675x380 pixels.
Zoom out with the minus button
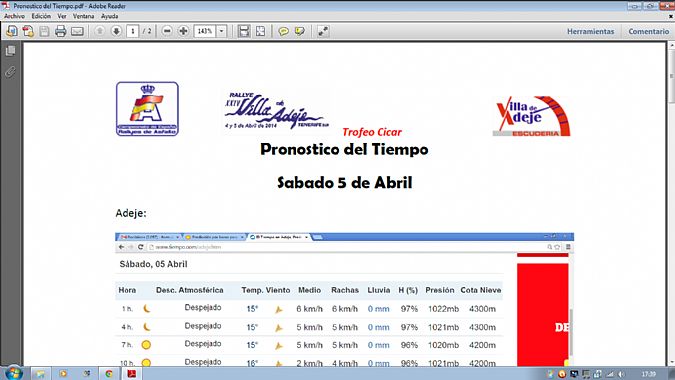167,31
